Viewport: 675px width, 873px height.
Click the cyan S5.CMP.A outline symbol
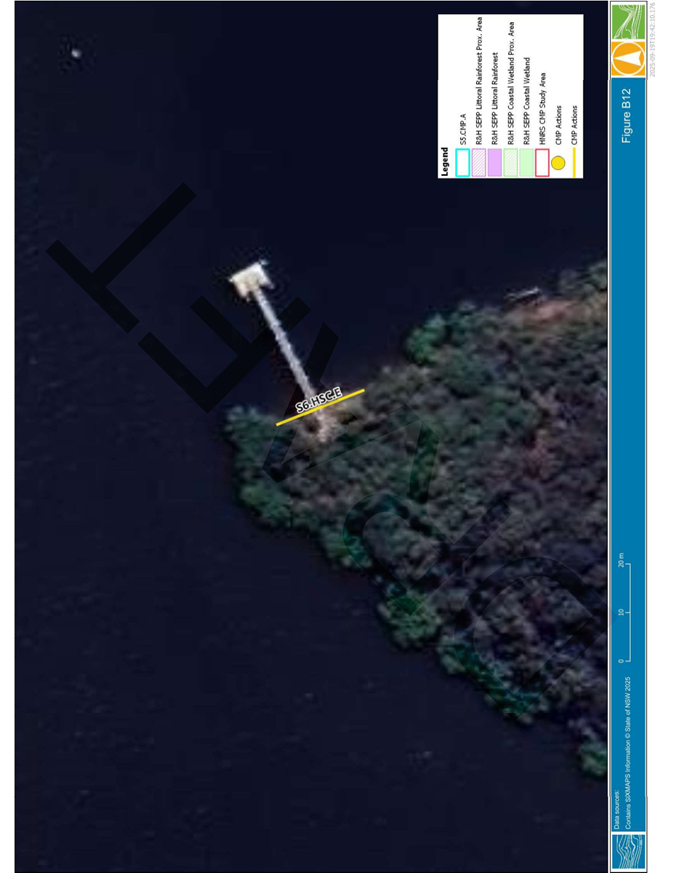(x=463, y=162)
